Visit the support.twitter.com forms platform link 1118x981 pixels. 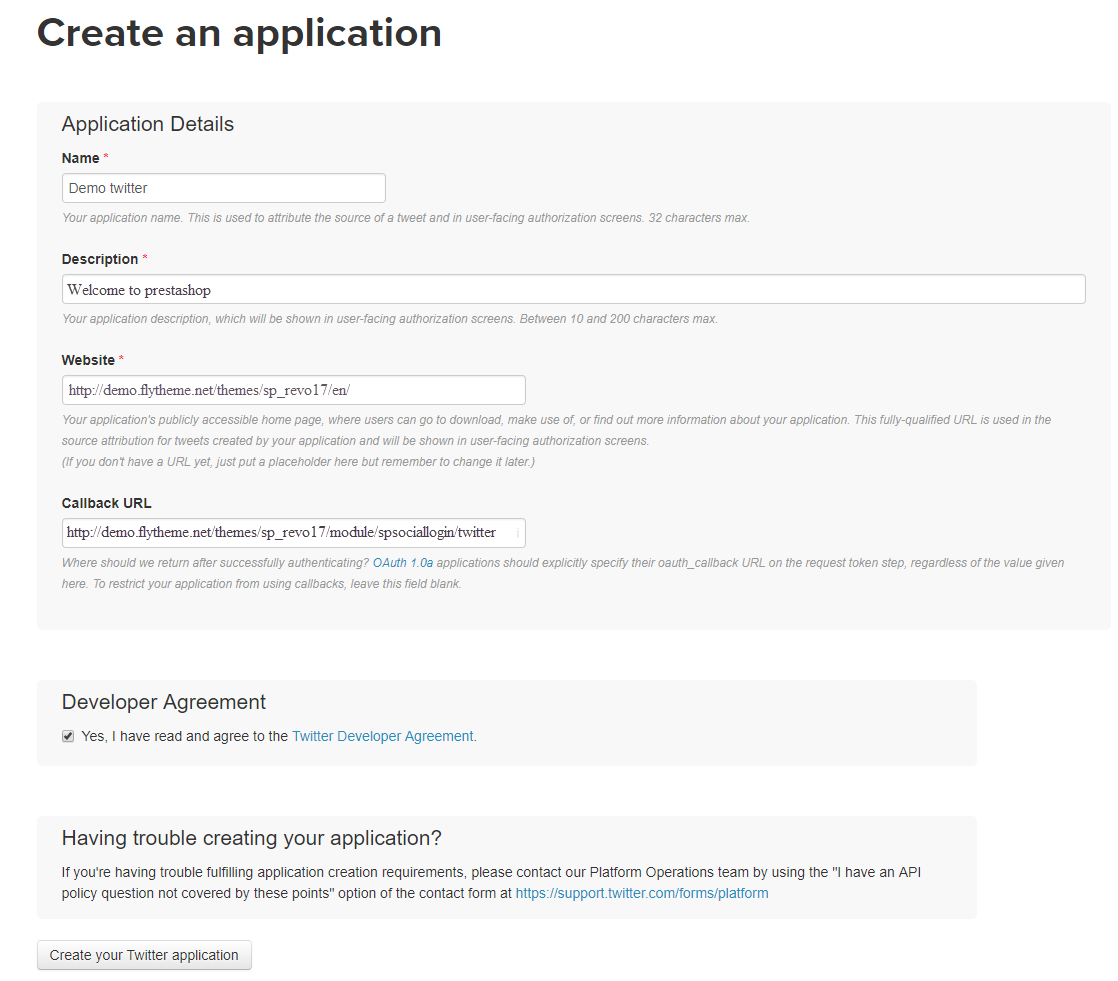642,893
